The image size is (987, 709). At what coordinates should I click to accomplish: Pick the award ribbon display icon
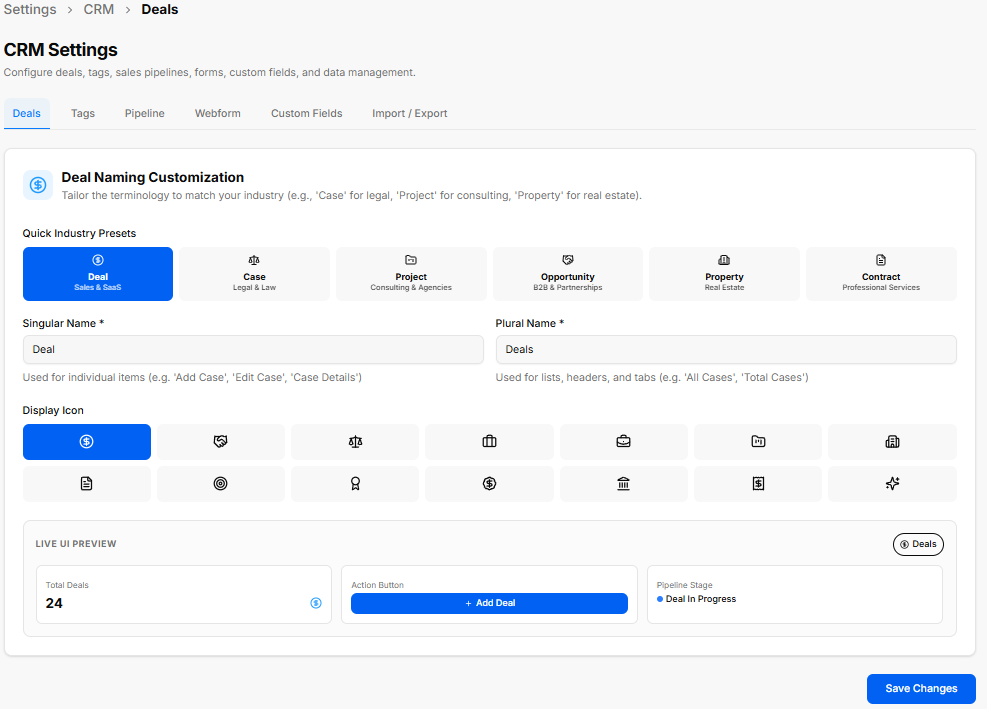tap(355, 484)
